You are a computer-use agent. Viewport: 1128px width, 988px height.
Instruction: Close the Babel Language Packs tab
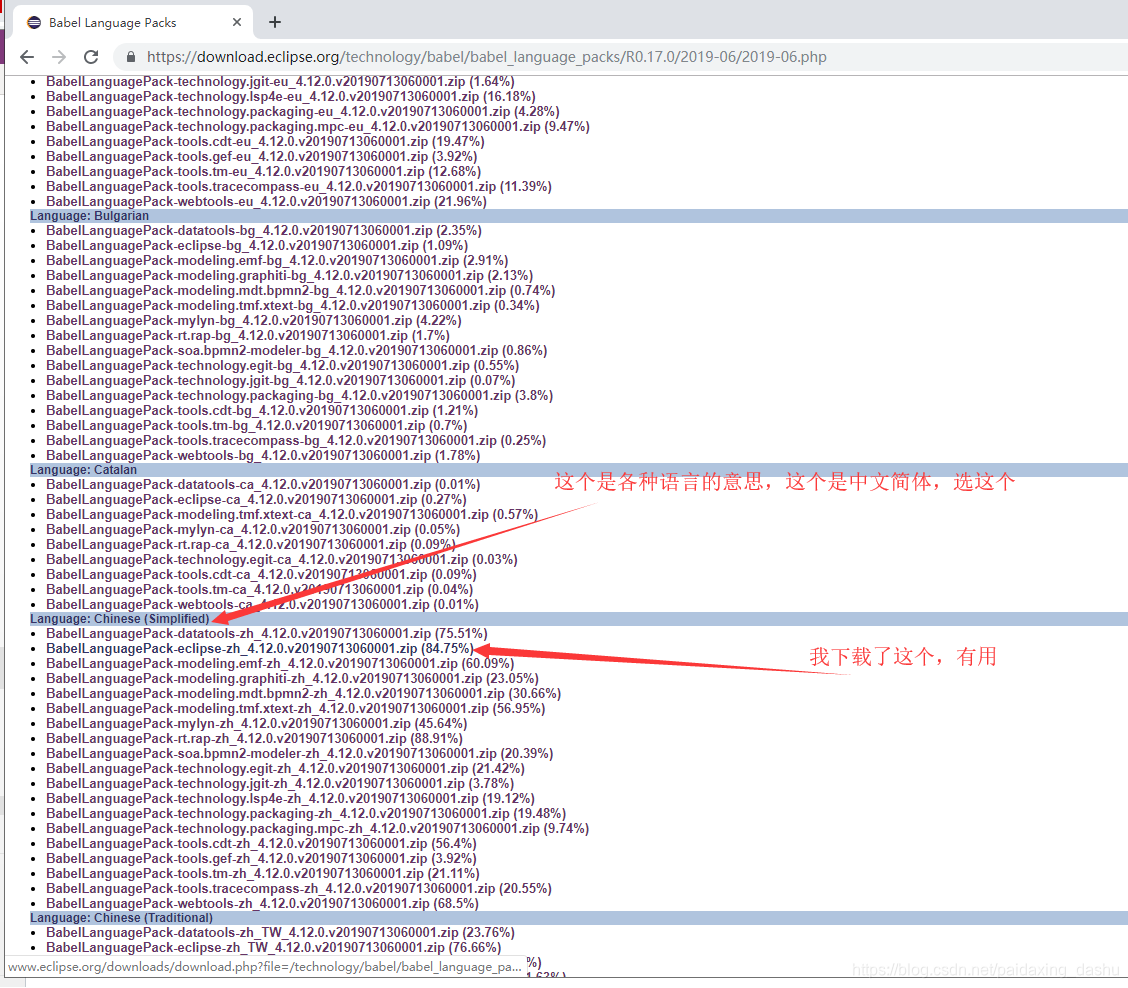pyautogui.click(x=237, y=22)
